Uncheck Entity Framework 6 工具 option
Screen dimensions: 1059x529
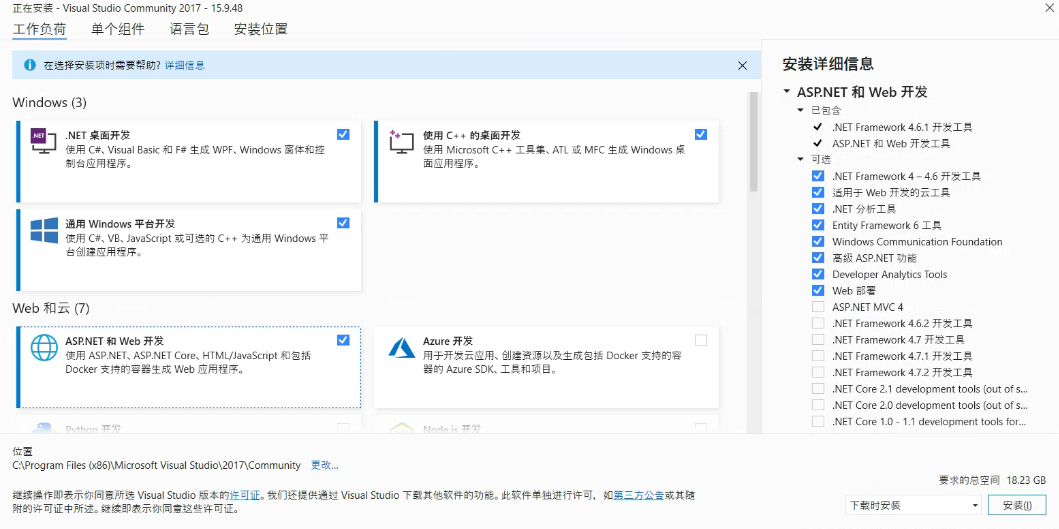coord(818,225)
